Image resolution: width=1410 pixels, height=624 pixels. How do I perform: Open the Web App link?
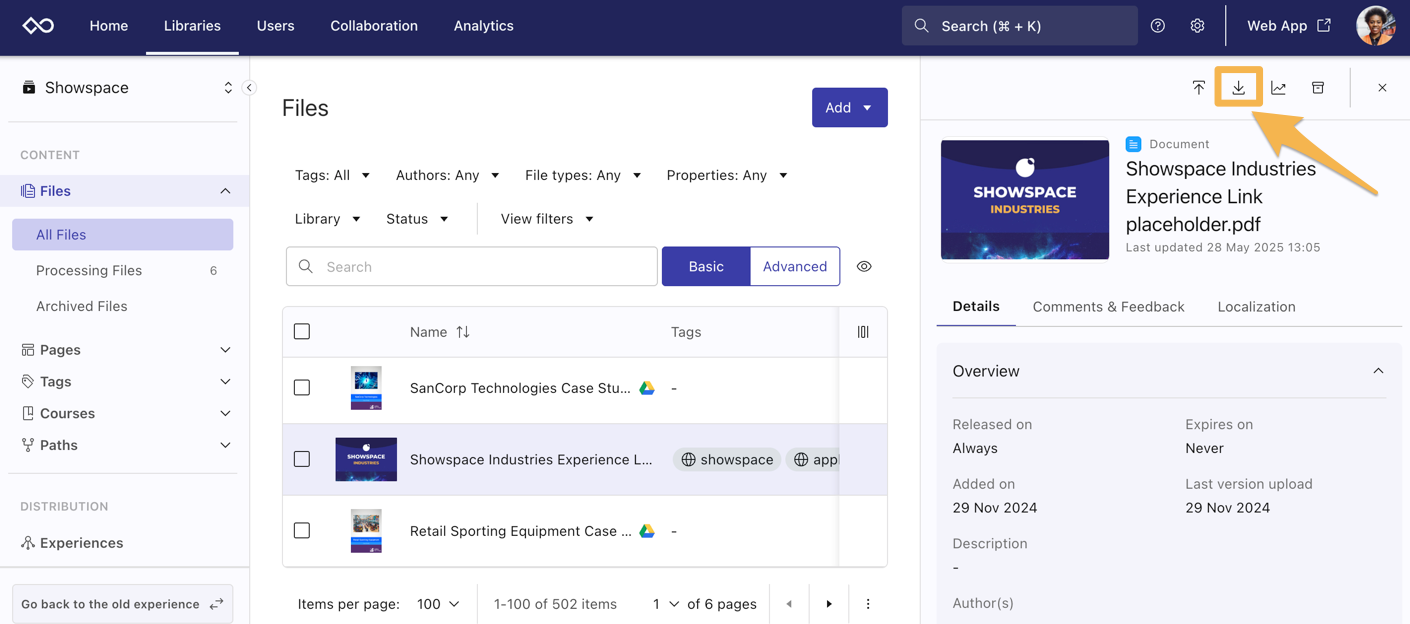tap(1289, 26)
